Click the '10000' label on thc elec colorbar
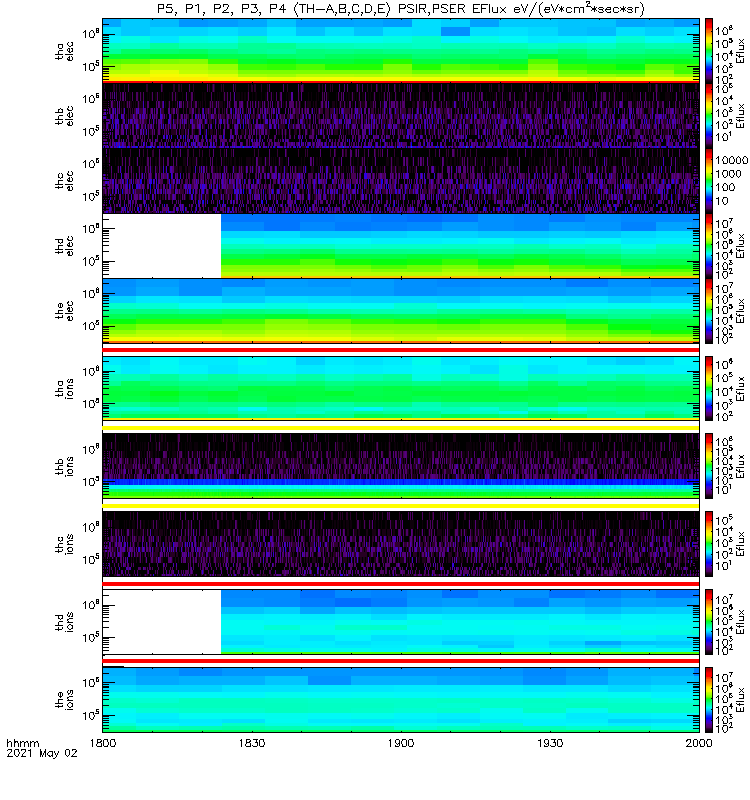The width and height of the screenshot is (750, 800). pyautogui.click(x=731, y=160)
